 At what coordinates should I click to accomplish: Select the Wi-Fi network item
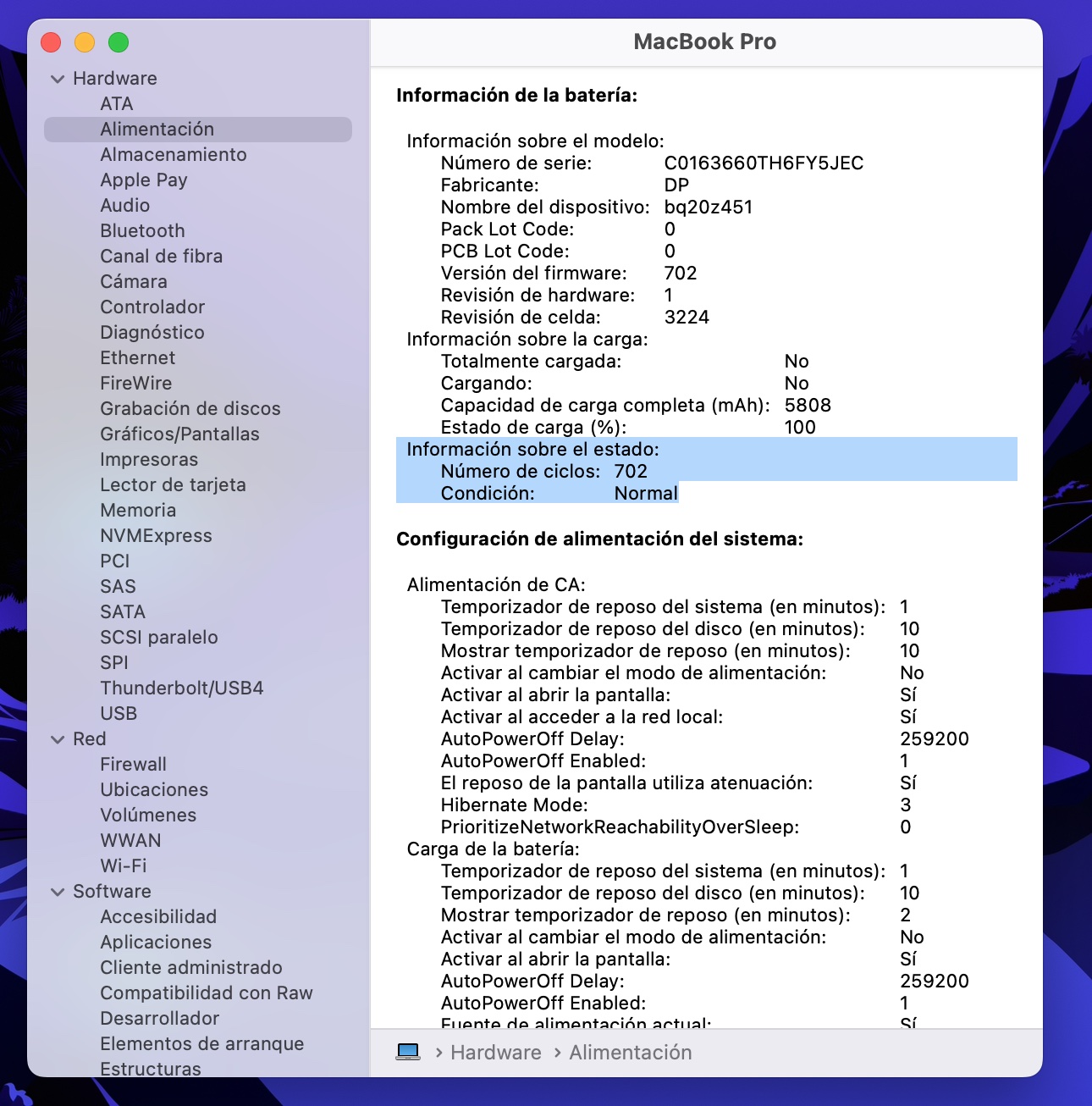point(124,865)
